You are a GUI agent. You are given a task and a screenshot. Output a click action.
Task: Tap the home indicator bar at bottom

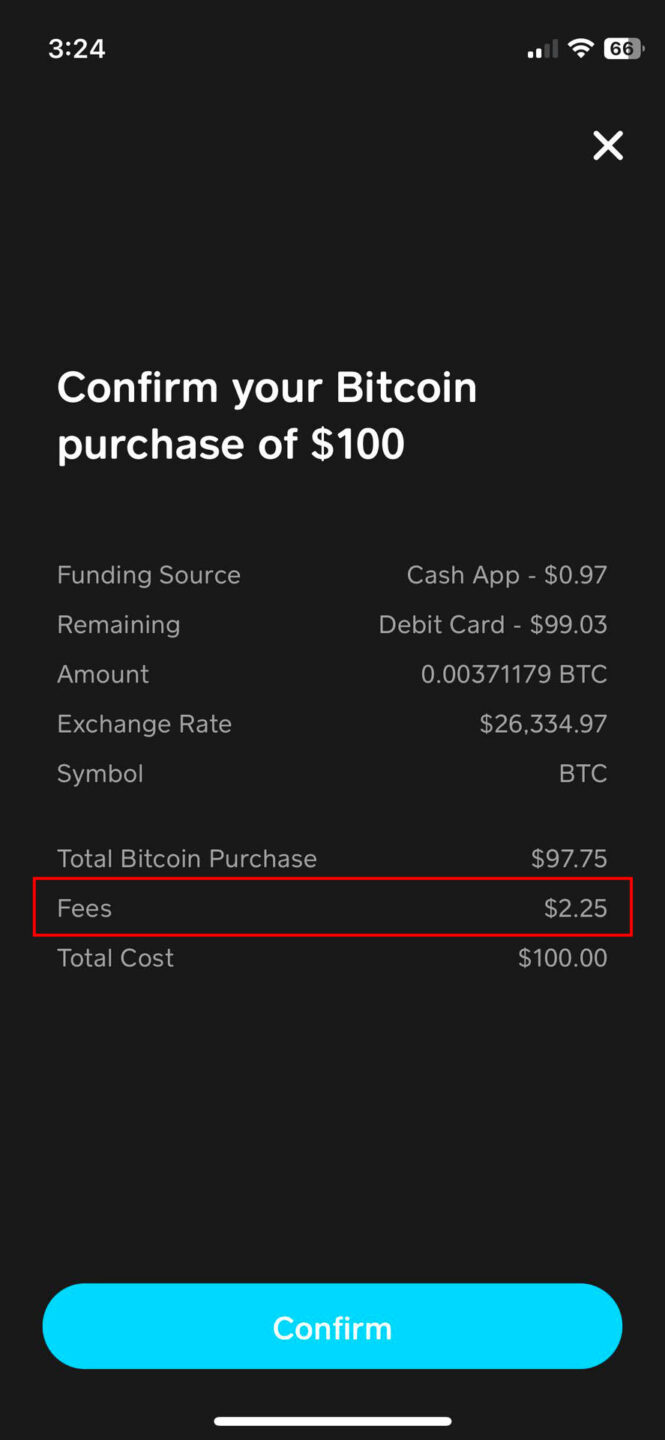tap(332, 1419)
